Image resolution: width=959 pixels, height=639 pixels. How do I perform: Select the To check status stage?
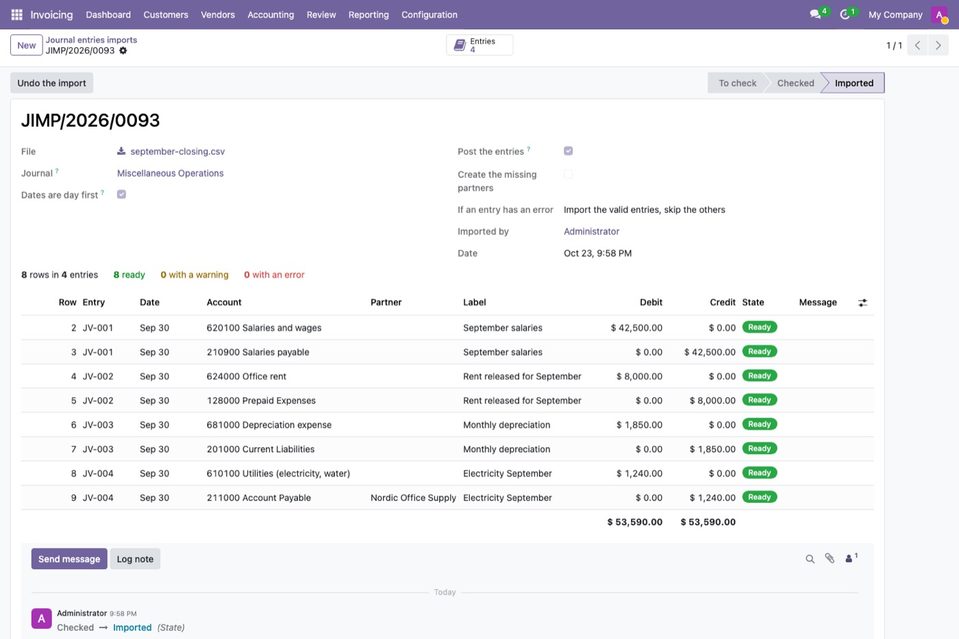(736, 83)
